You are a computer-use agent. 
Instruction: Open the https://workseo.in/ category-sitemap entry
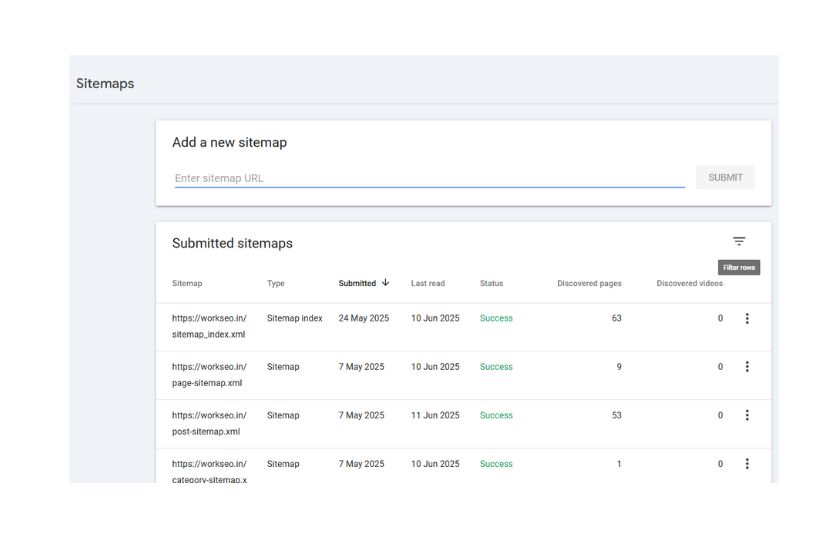tap(209, 471)
